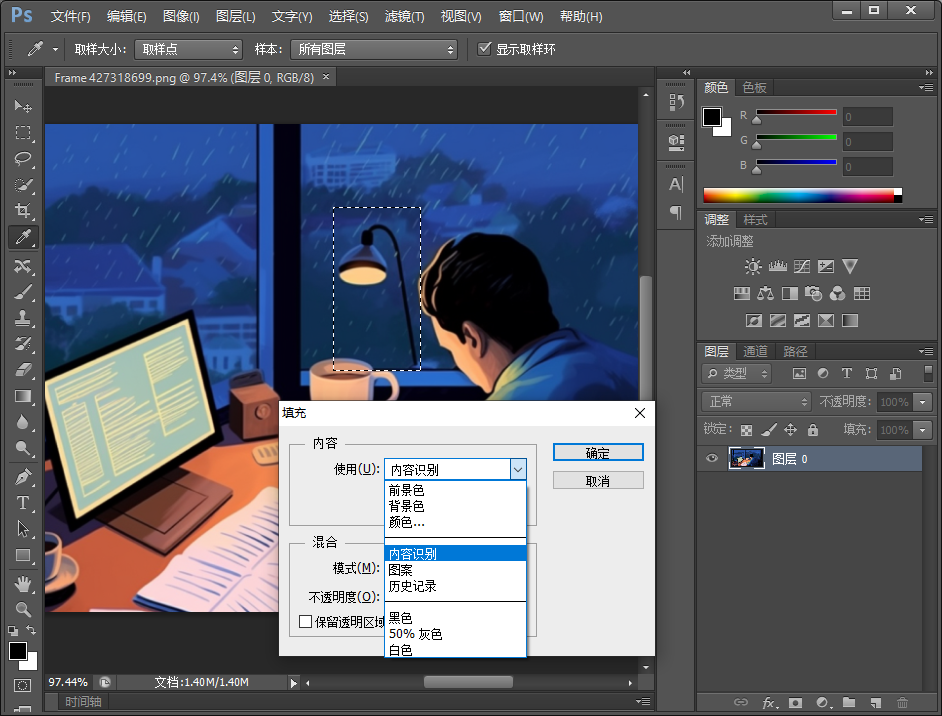
Task: Choose 白色 from the fill list
Action: pos(401,650)
